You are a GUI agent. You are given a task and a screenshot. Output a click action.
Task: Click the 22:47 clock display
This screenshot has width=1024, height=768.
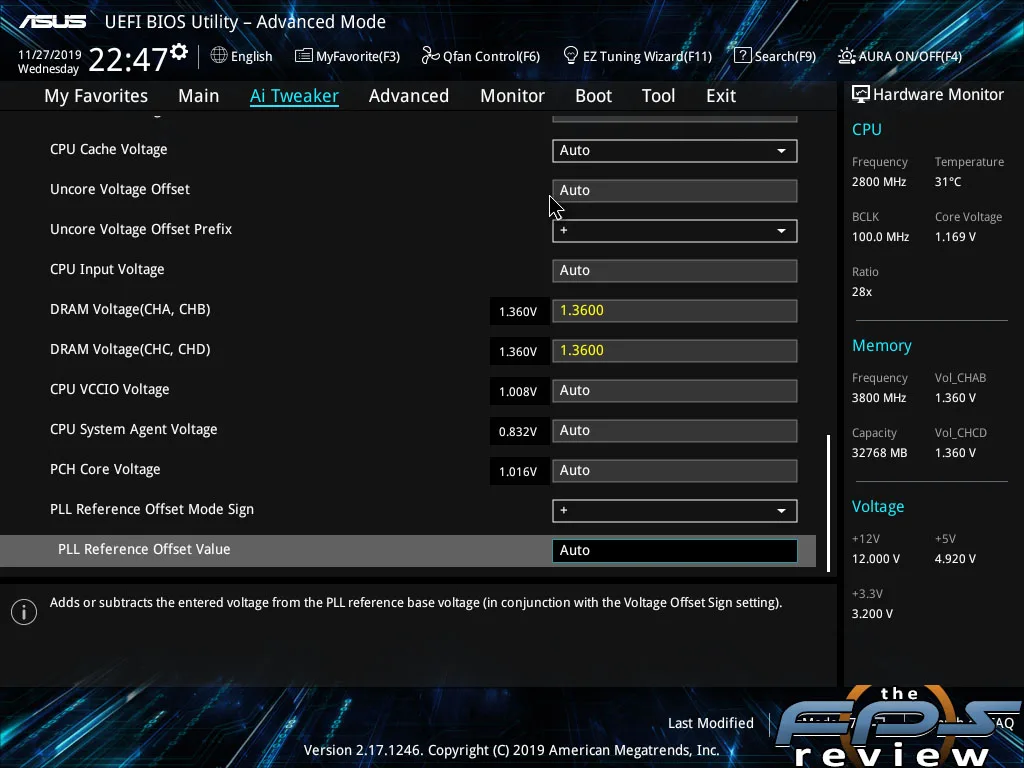click(x=128, y=60)
